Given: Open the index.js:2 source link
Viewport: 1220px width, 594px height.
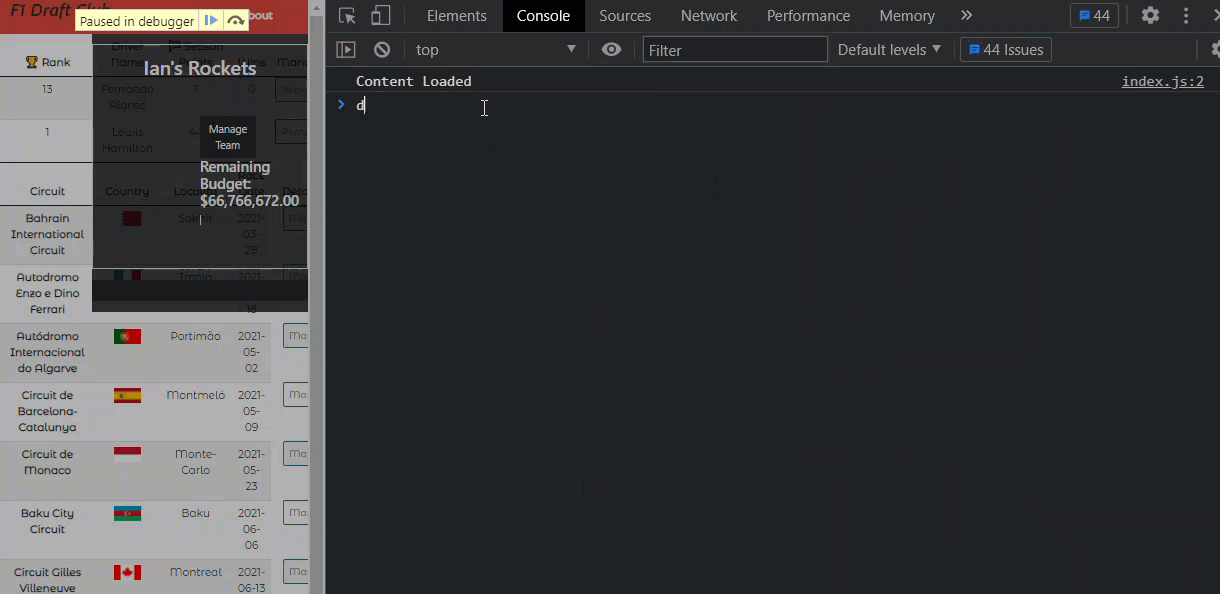Looking at the screenshot, I should tap(1163, 81).
